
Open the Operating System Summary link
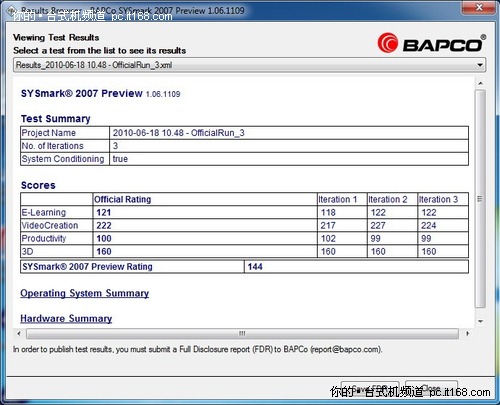pos(84,293)
